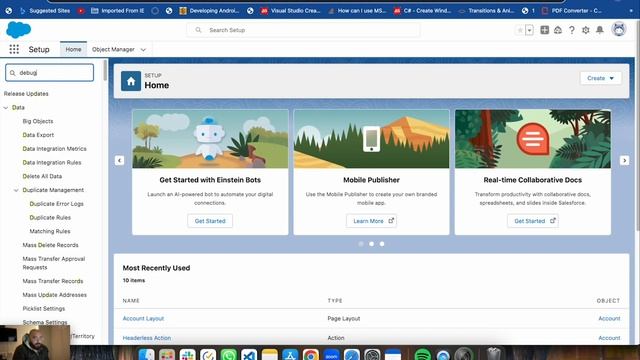Open Account object link in Headerless Action row

pyautogui.click(x=609, y=338)
